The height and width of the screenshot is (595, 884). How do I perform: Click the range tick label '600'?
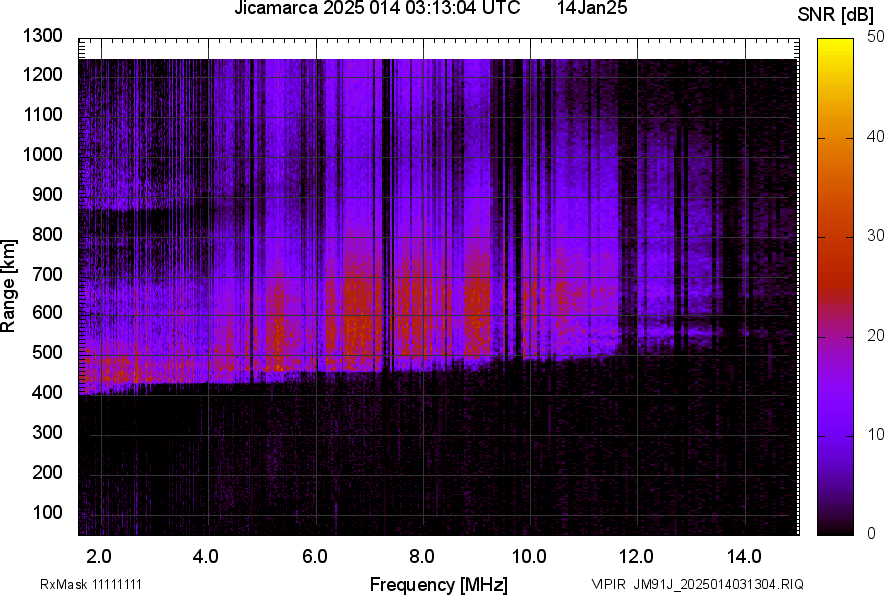pos(47,312)
